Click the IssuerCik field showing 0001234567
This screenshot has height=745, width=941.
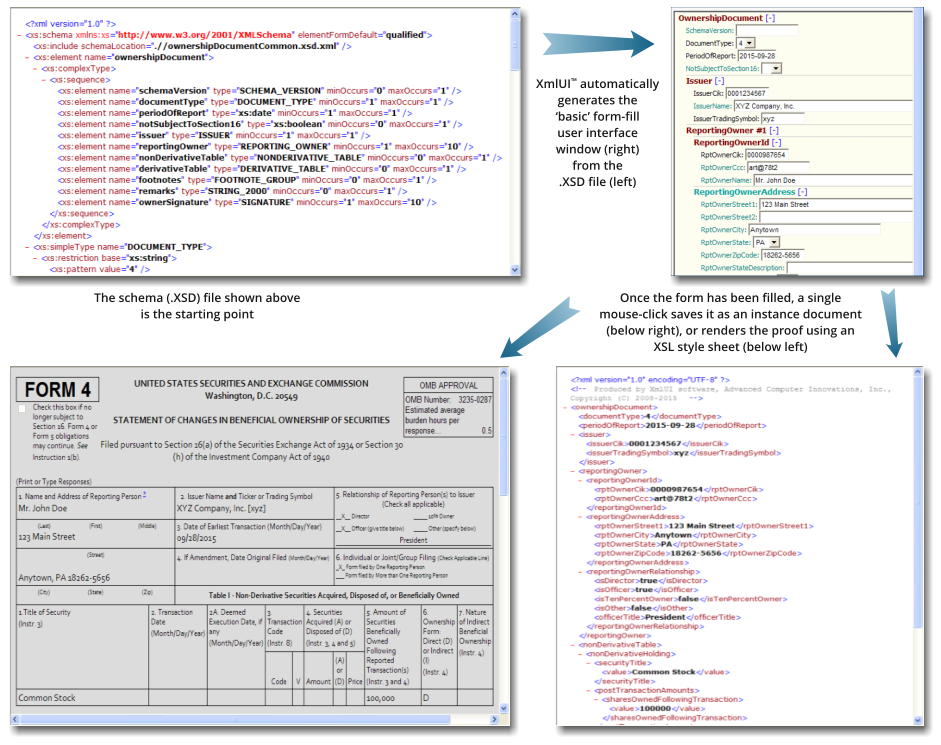point(747,93)
